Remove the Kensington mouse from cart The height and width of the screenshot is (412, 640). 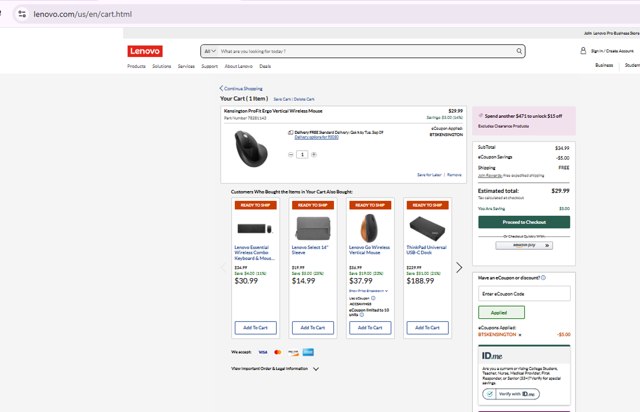pos(454,175)
